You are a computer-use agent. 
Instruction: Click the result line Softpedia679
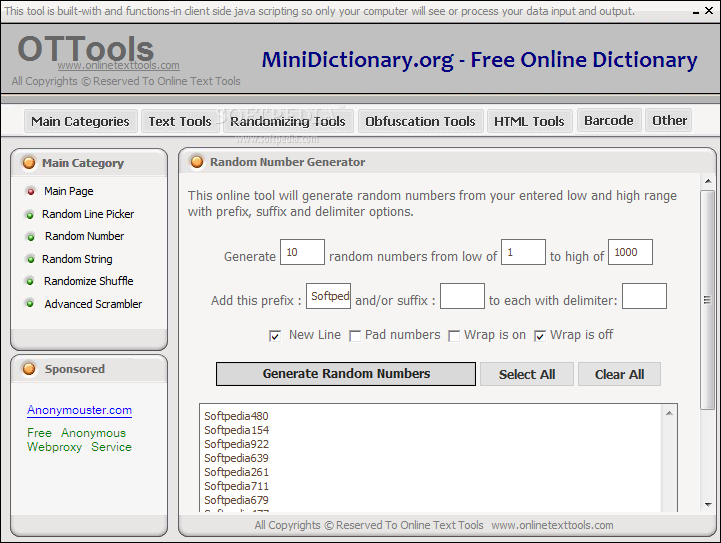[x=236, y=500]
